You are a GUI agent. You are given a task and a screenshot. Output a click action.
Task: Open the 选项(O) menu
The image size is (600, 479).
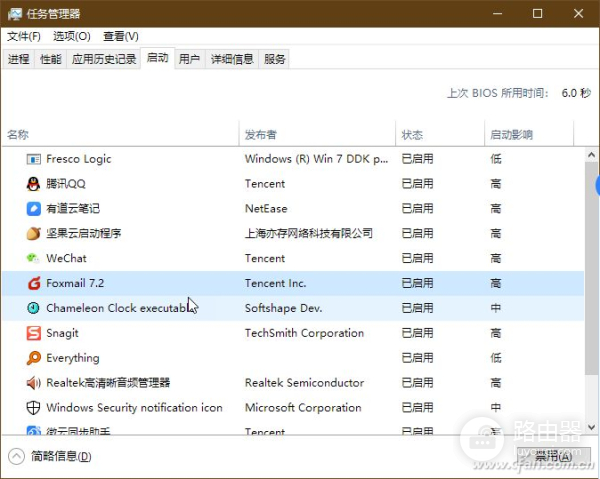click(72, 36)
